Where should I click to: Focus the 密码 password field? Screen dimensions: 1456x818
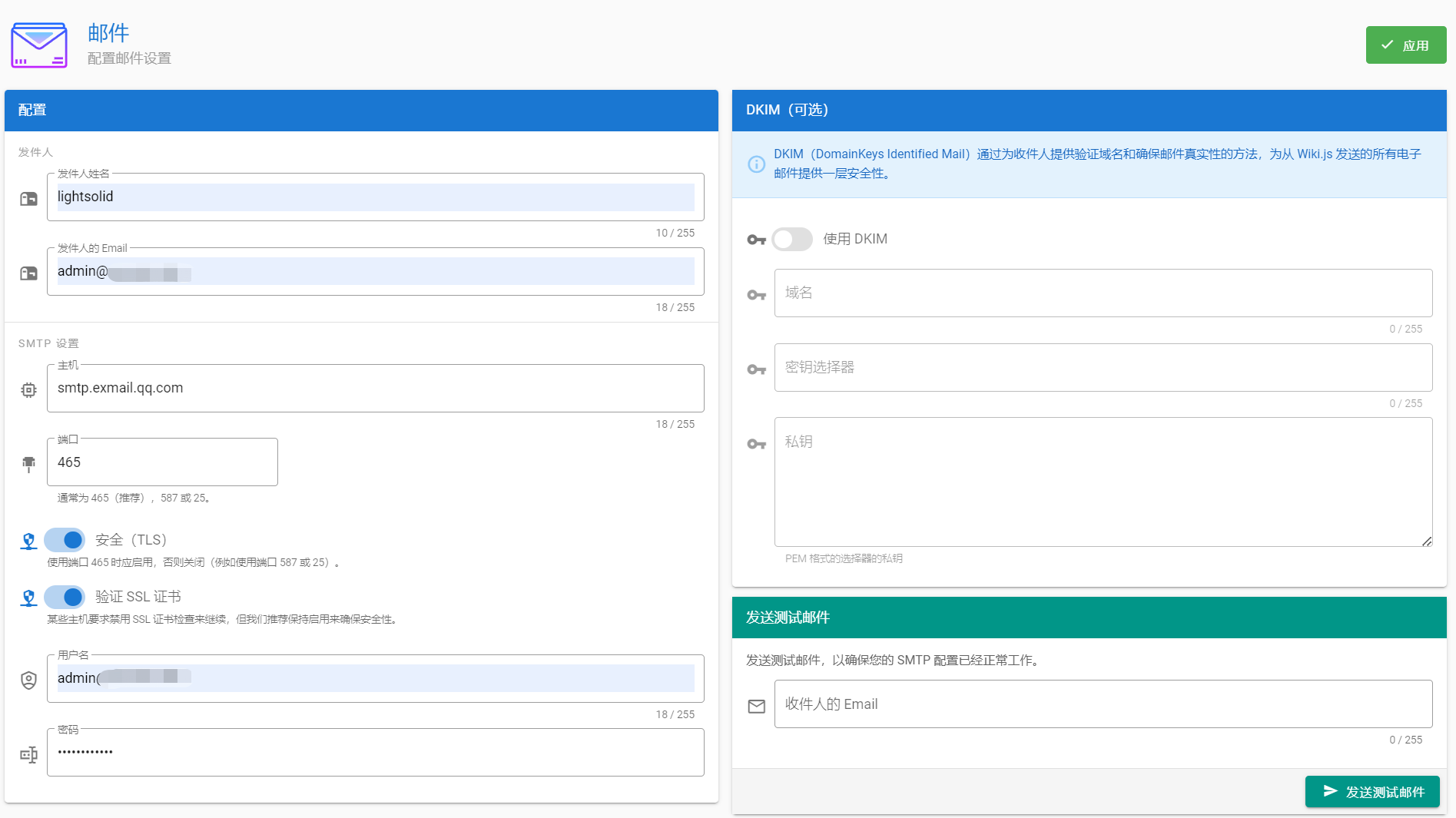coord(376,753)
